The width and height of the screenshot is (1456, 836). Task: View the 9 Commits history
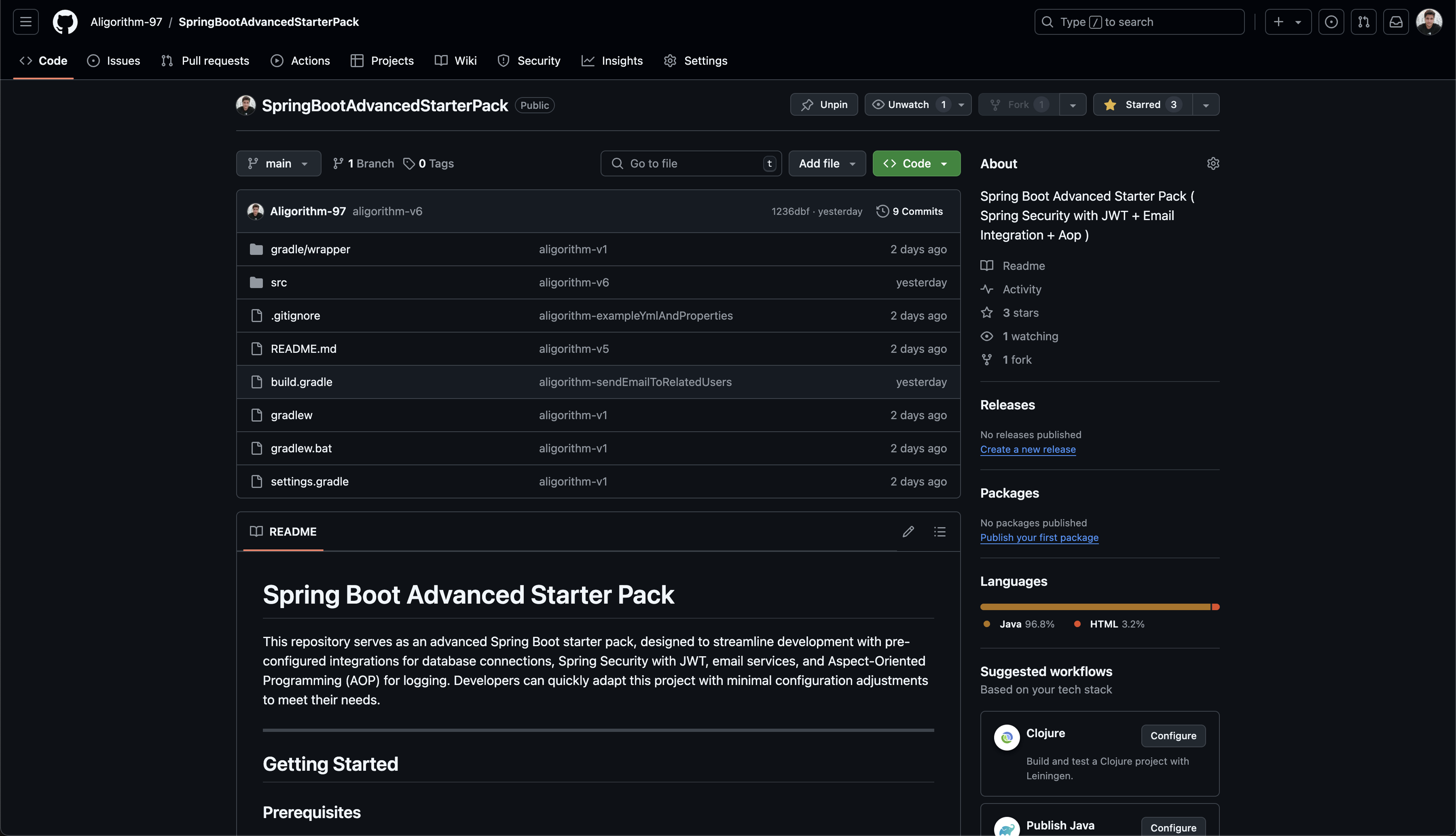910,211
